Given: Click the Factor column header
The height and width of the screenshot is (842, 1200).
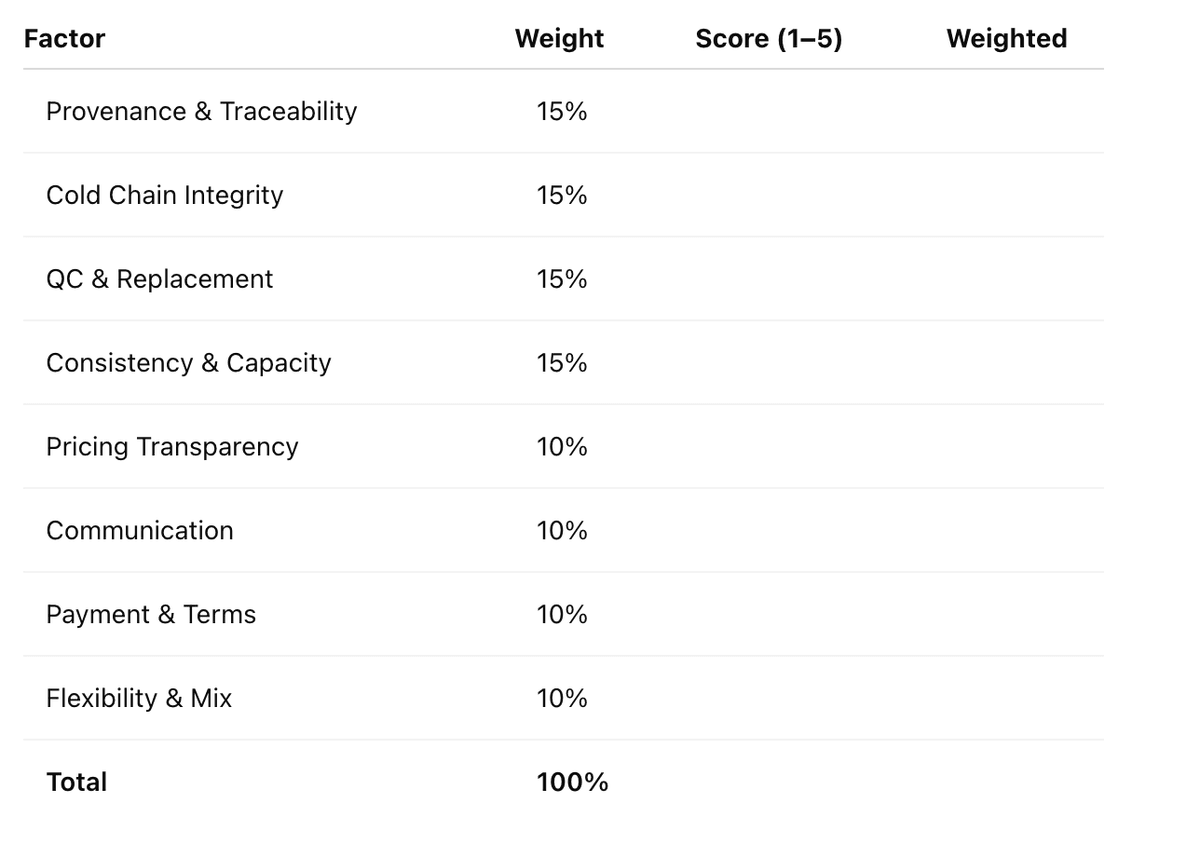Looking at the screenshot, I should pyautogui.click(x=65, y=39).
